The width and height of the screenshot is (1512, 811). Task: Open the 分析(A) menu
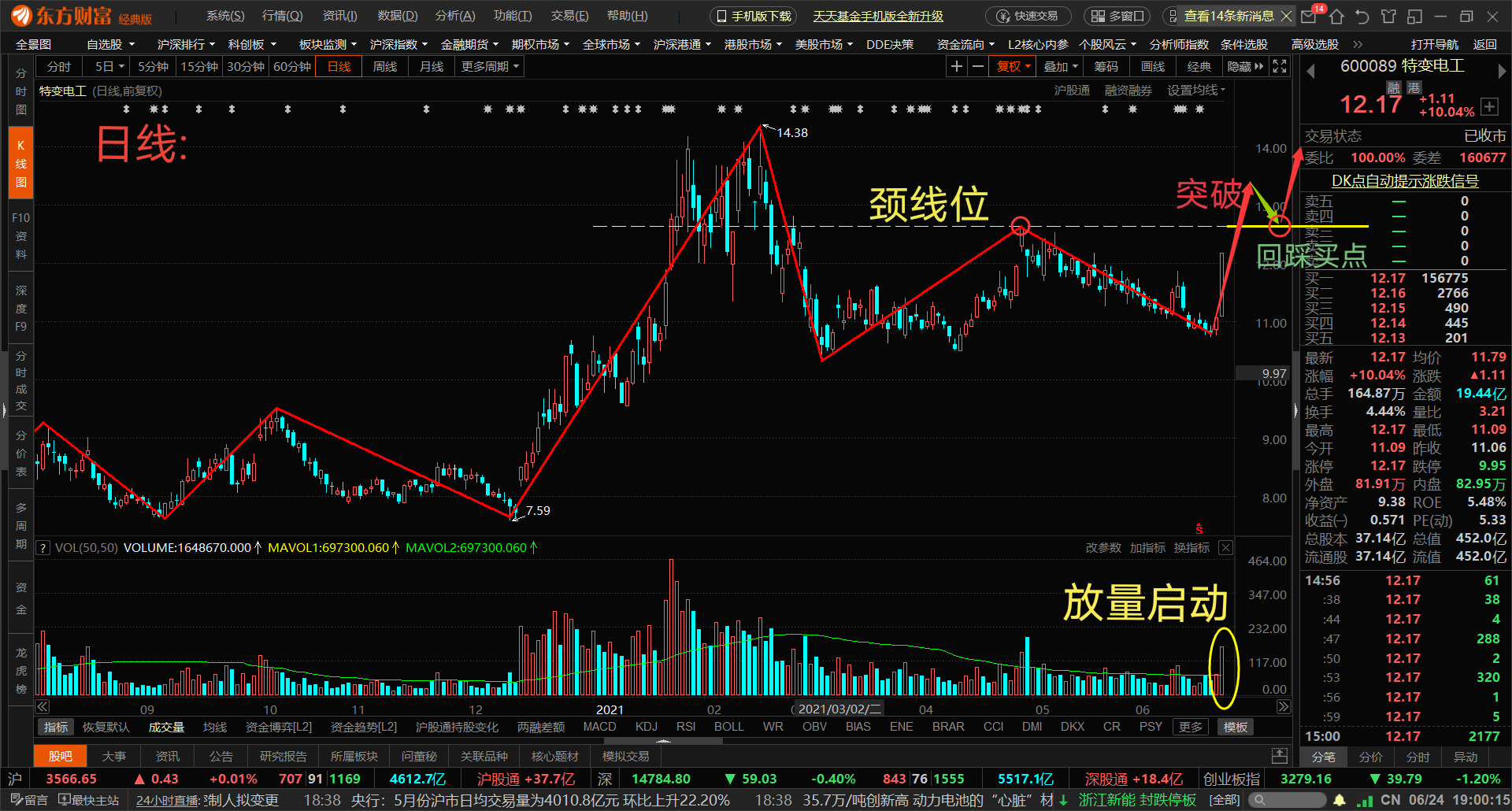455,16
